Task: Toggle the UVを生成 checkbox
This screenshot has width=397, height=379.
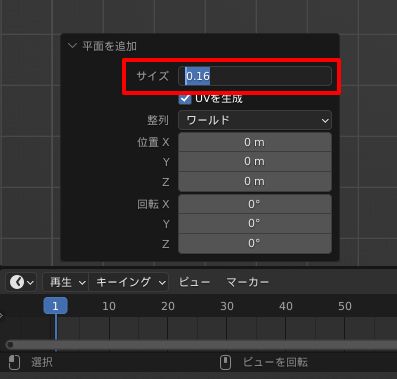Action: click(185, 99)
